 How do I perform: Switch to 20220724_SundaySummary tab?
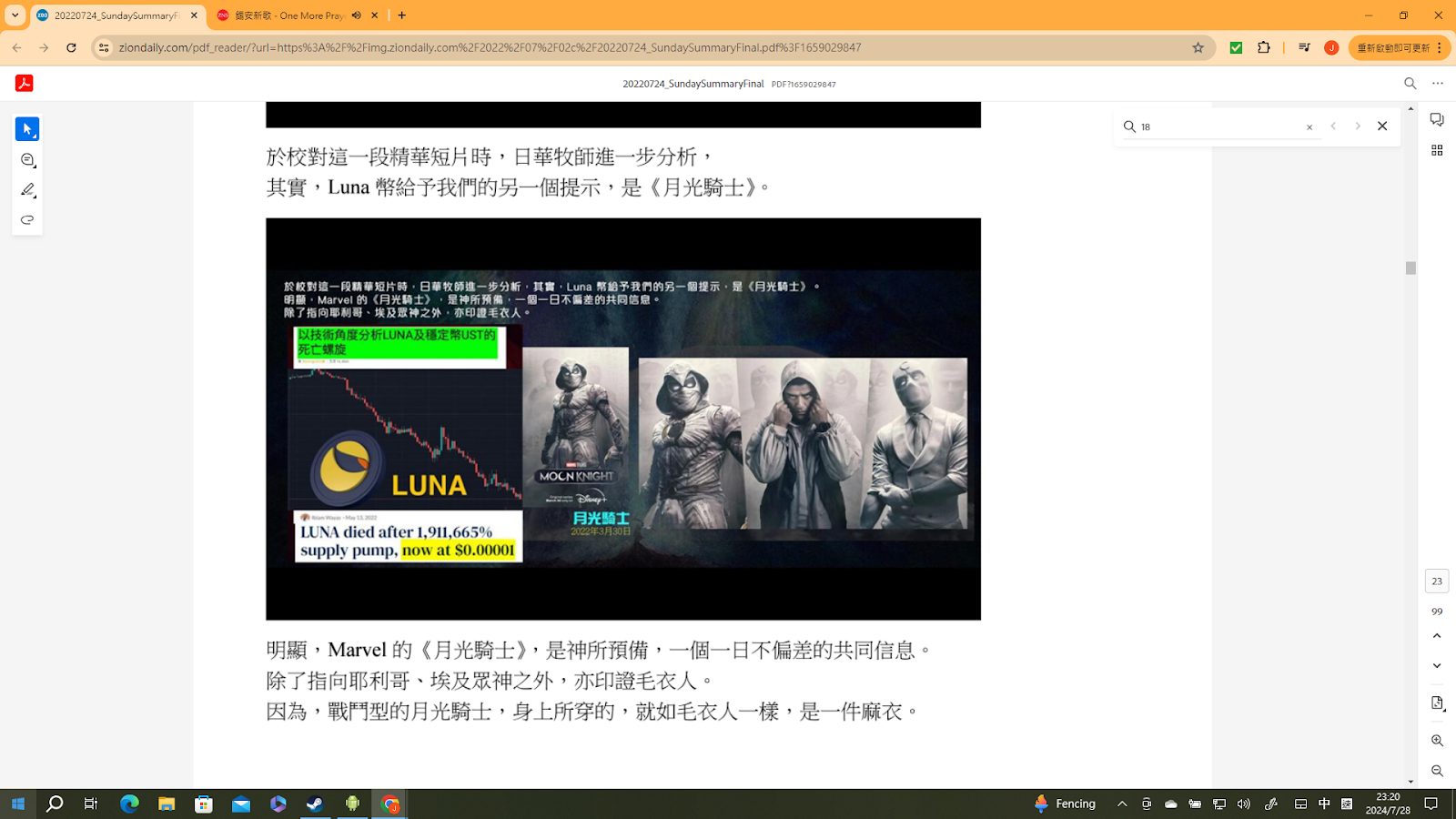(116, 15)
